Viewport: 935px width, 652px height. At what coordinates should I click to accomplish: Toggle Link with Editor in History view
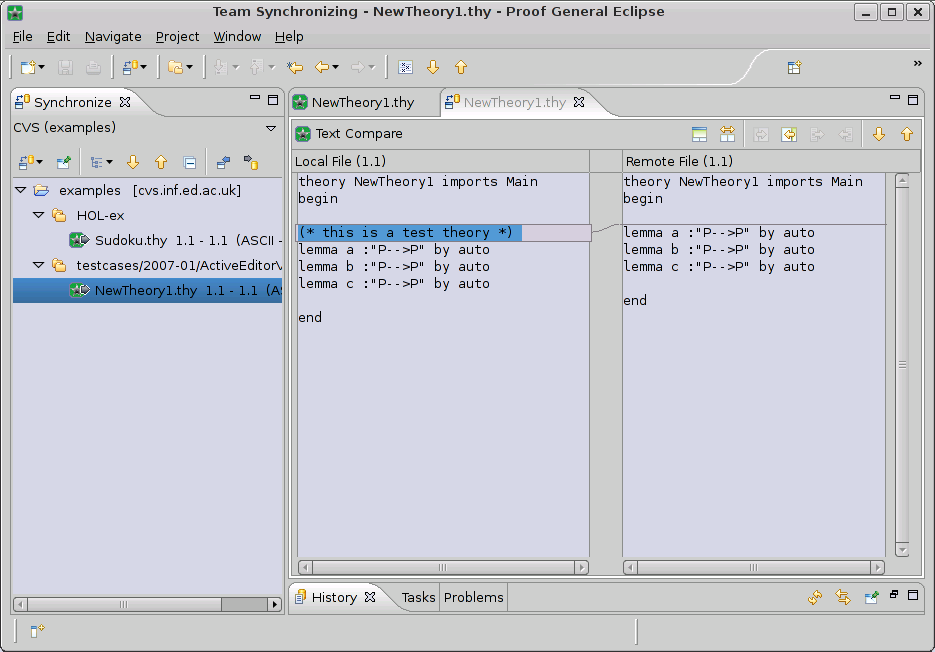843,597
